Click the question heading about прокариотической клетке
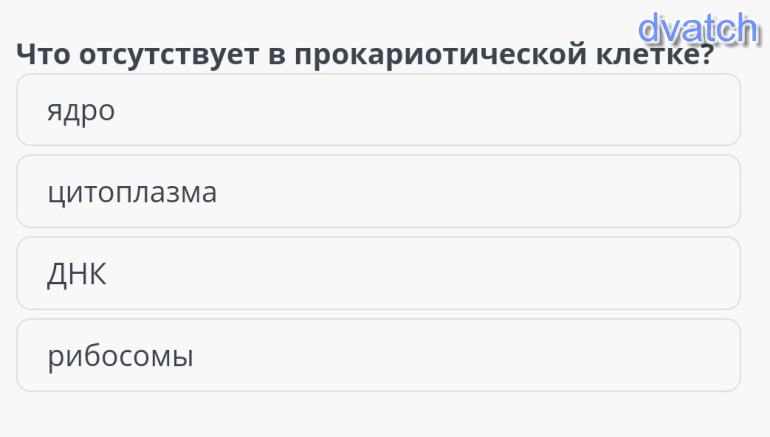The width and height of the screenshot is (770, 437). tap(365, 55)
